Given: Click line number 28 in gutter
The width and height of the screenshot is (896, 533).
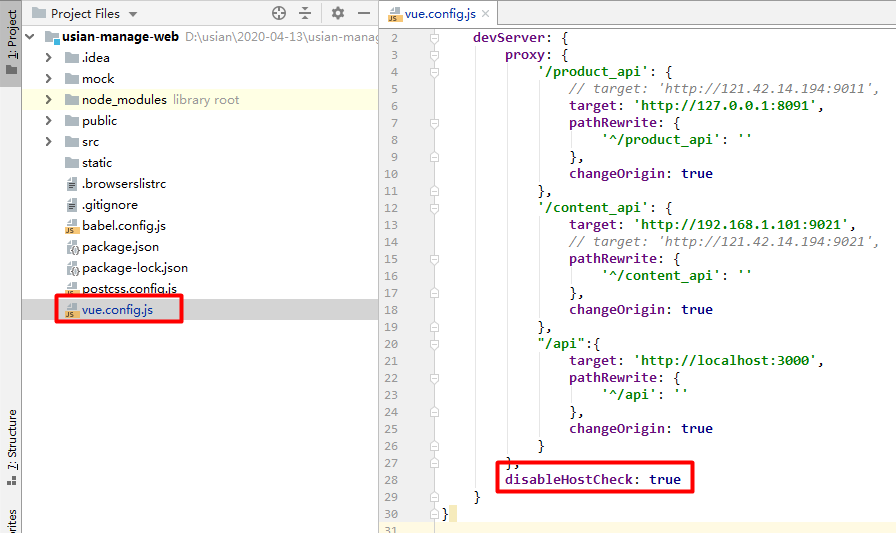Looking at the screenshot, I should (391, 480).
